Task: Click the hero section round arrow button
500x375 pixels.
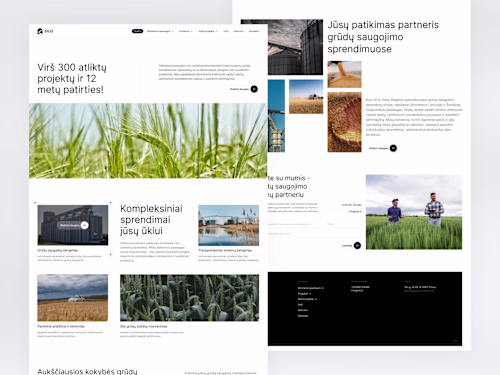Action: 254,89
